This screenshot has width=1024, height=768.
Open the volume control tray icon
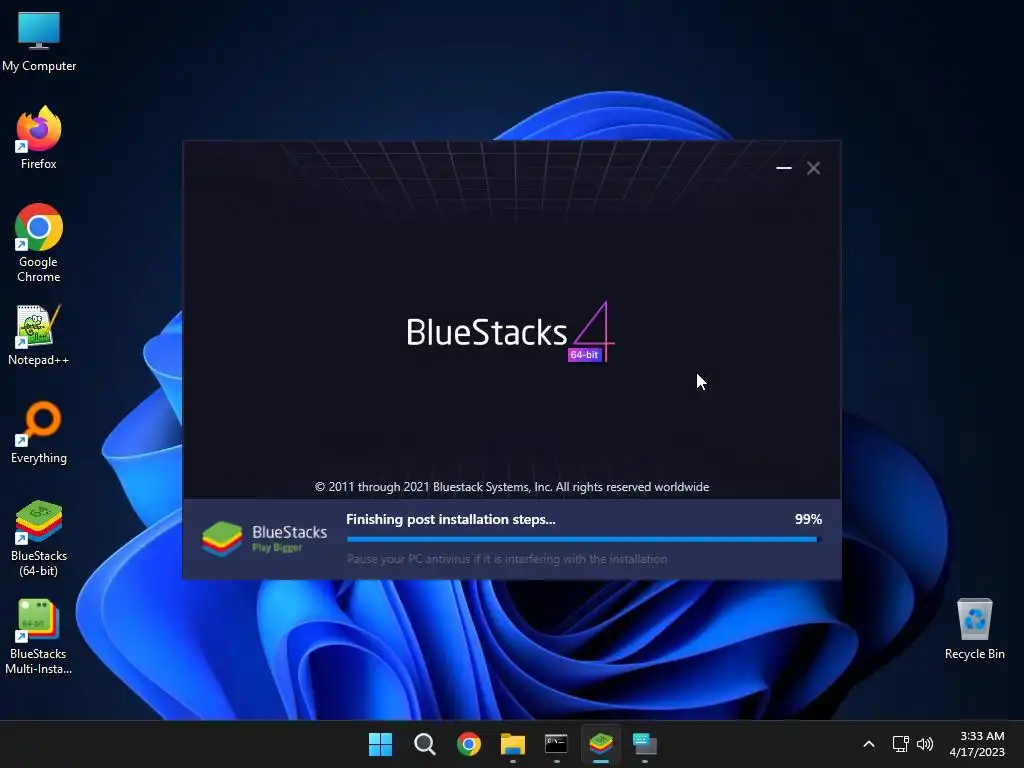925,744
